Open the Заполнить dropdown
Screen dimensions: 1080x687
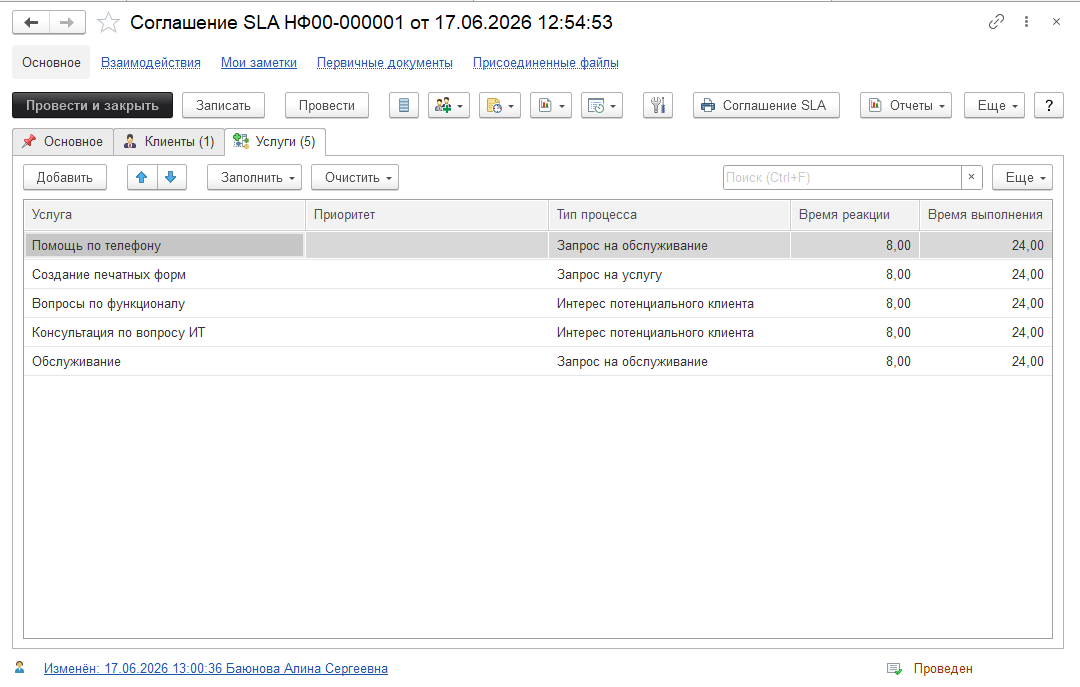254,177
